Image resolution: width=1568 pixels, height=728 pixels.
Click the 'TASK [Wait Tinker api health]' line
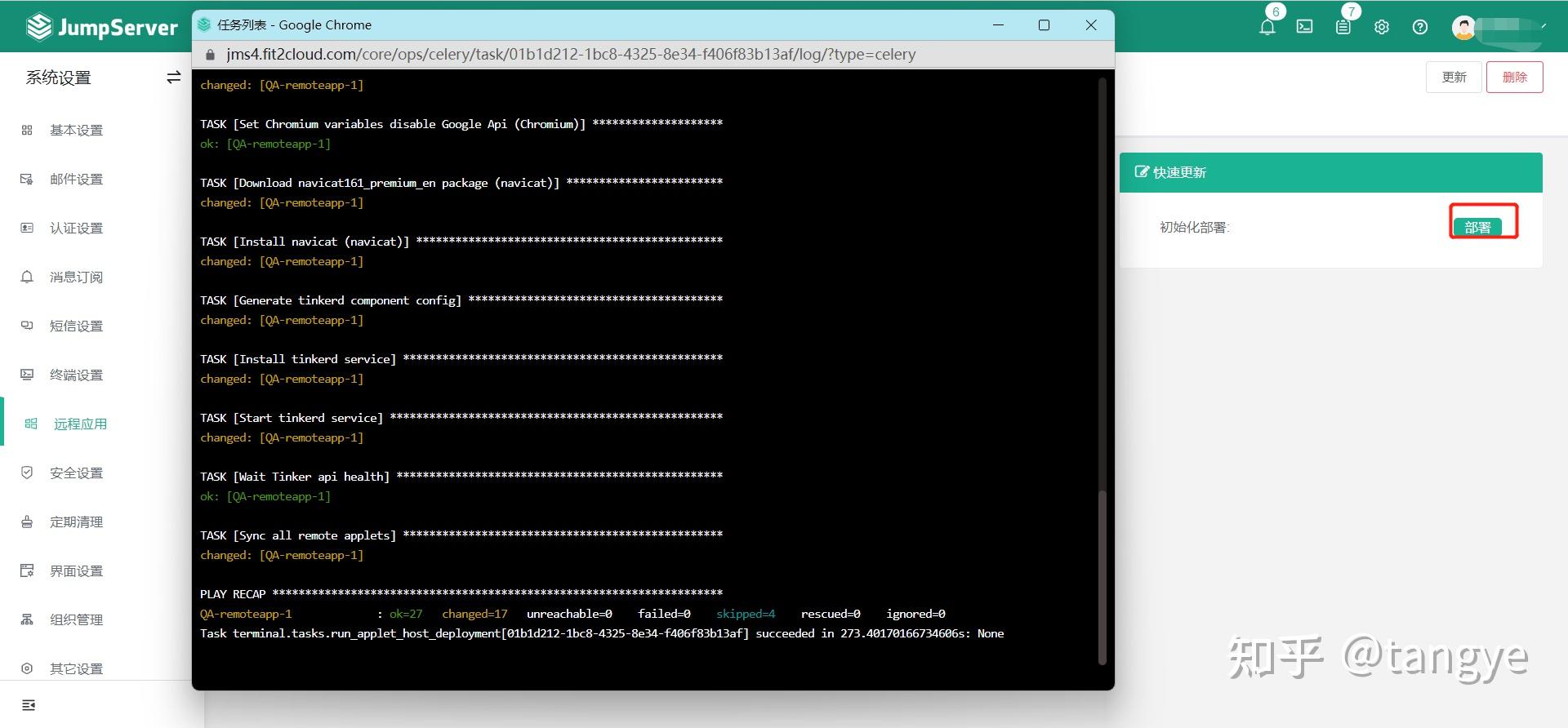(x=461, y=477)
